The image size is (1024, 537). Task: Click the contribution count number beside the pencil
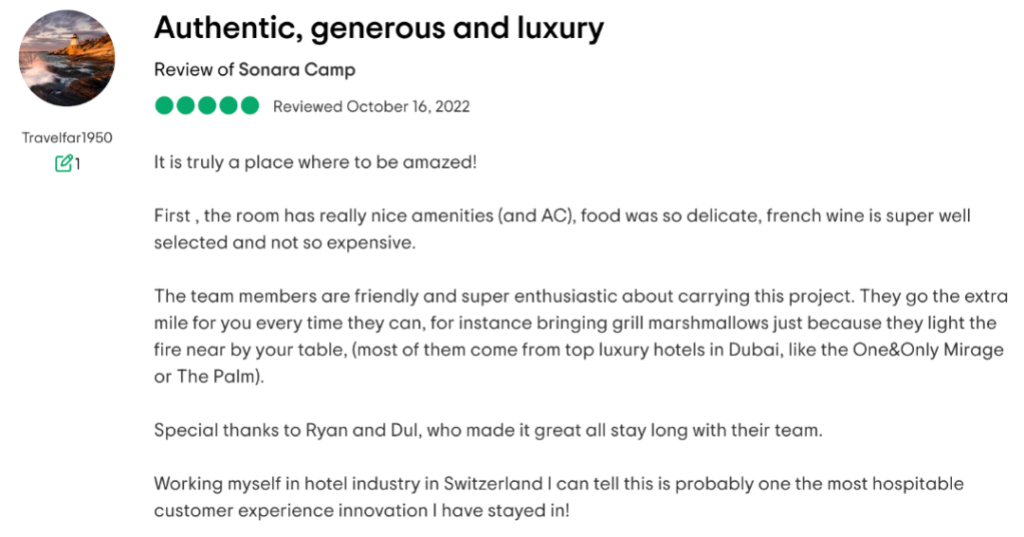click(77, 163)
